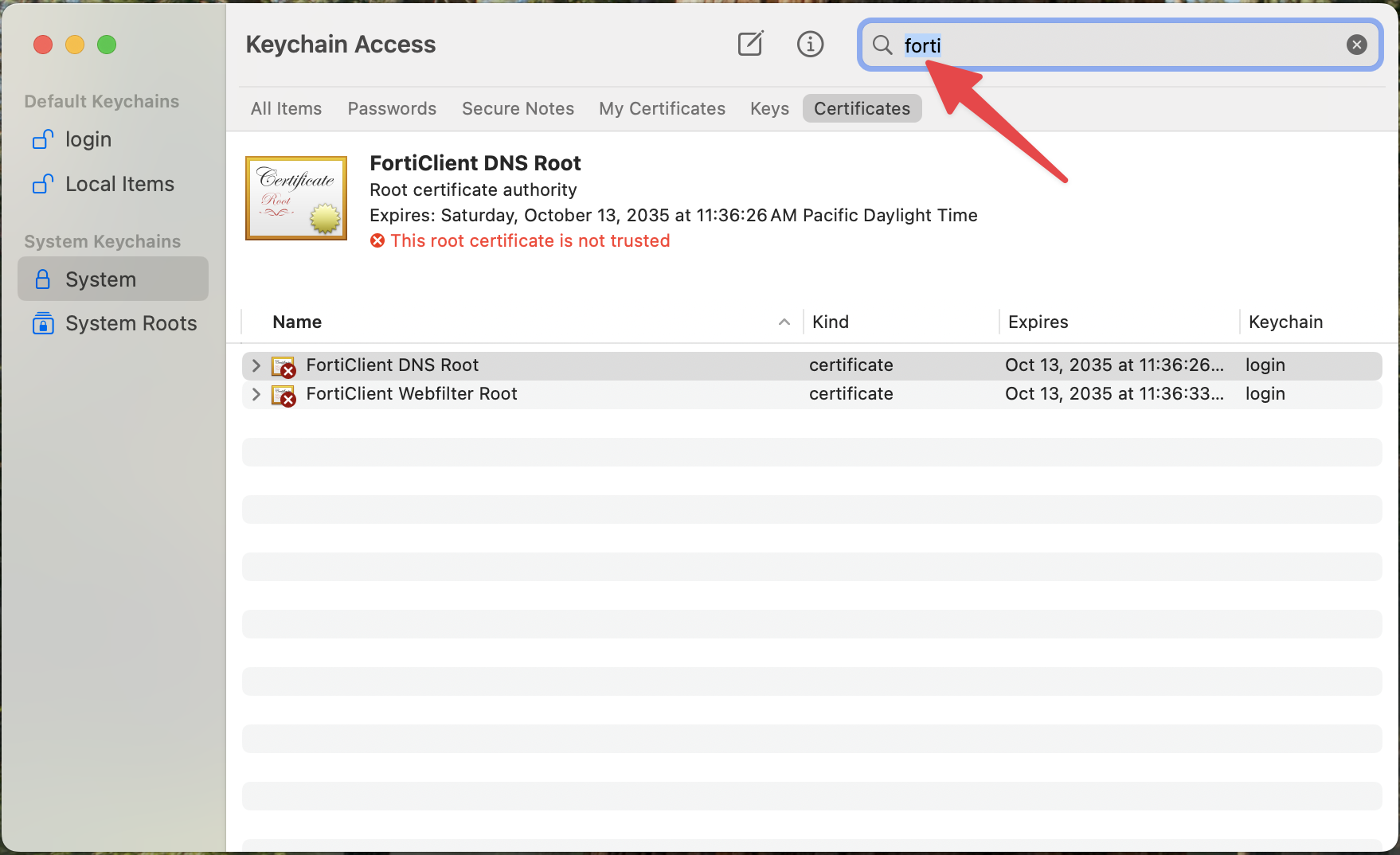Select Local Items keychain
Screen dimensions: 1400x855
tap(119, 185)
